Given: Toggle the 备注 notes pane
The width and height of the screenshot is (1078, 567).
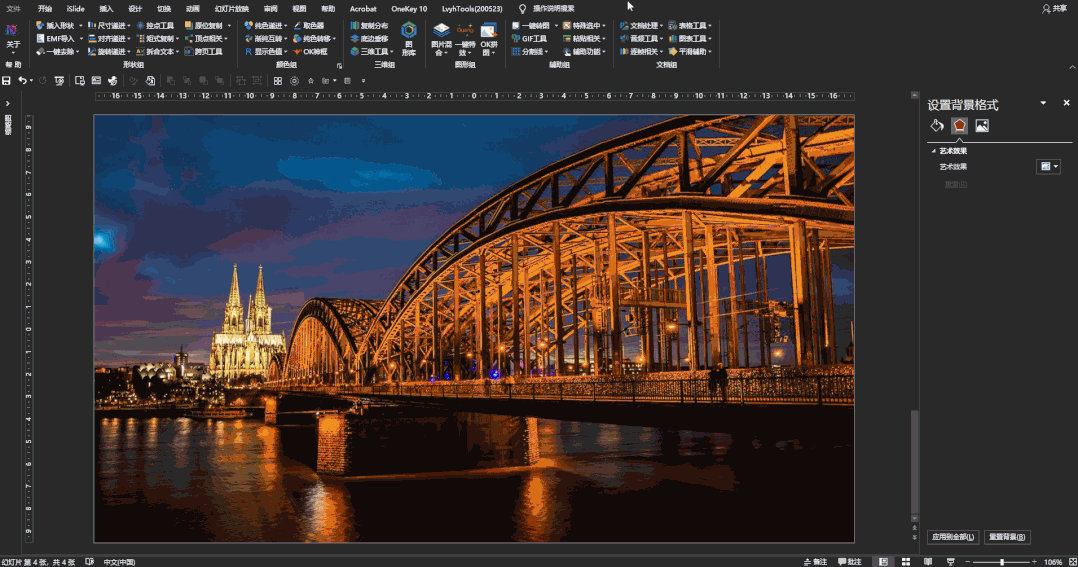Looking at the screenshot, I should [815, 562].
